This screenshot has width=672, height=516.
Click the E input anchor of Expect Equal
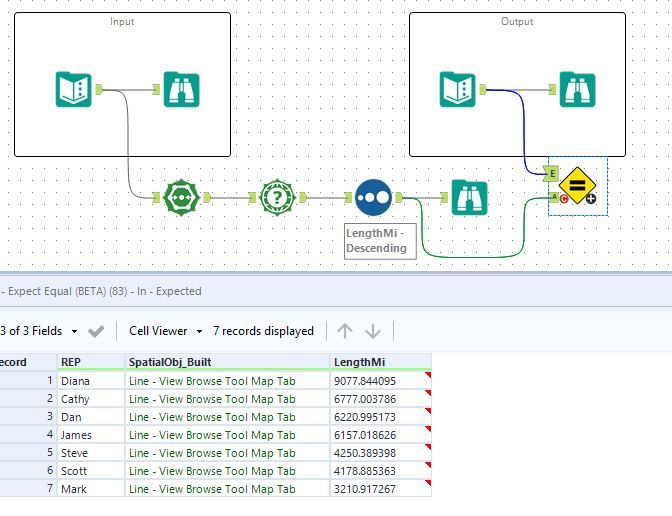[x=552, y=174]
